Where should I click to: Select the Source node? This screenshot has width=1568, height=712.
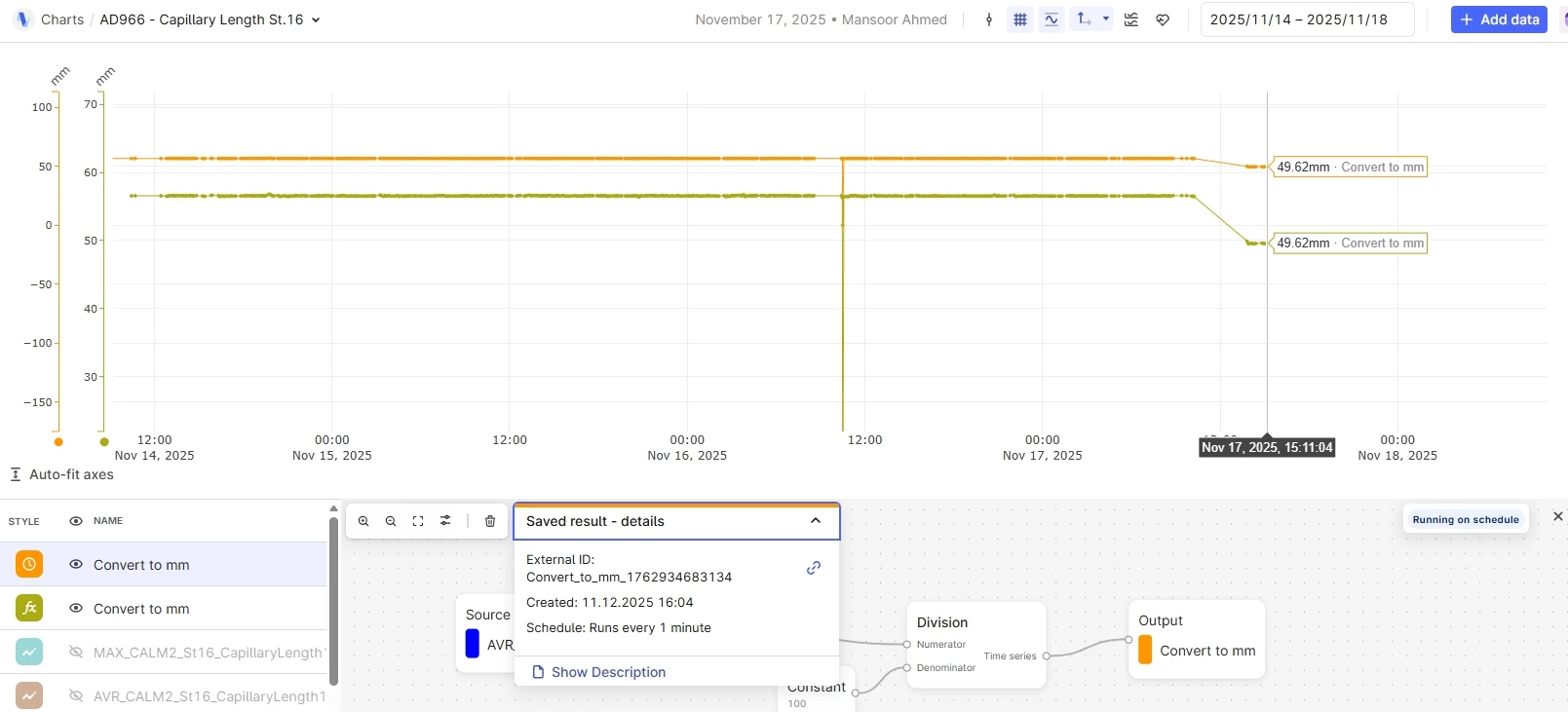point(484,633)
